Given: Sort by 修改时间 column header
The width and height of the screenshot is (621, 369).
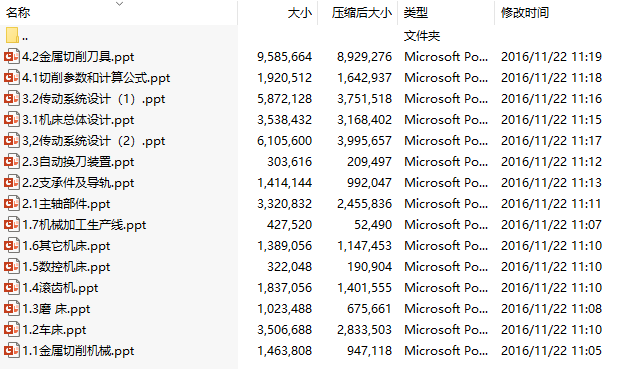Looking at the screenshot, I should [525, 13].
